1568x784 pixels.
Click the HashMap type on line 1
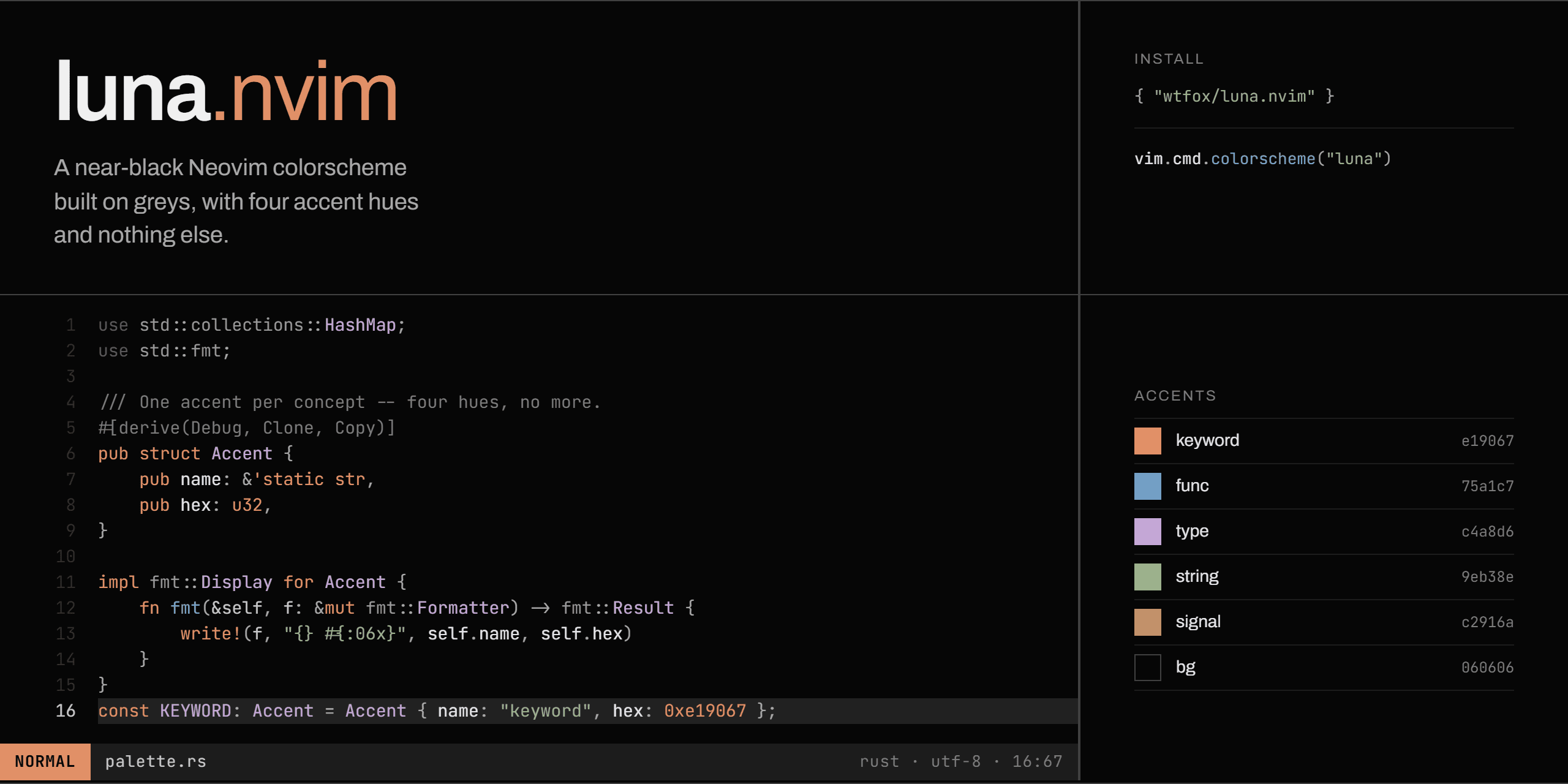click(x=360, y=325)
